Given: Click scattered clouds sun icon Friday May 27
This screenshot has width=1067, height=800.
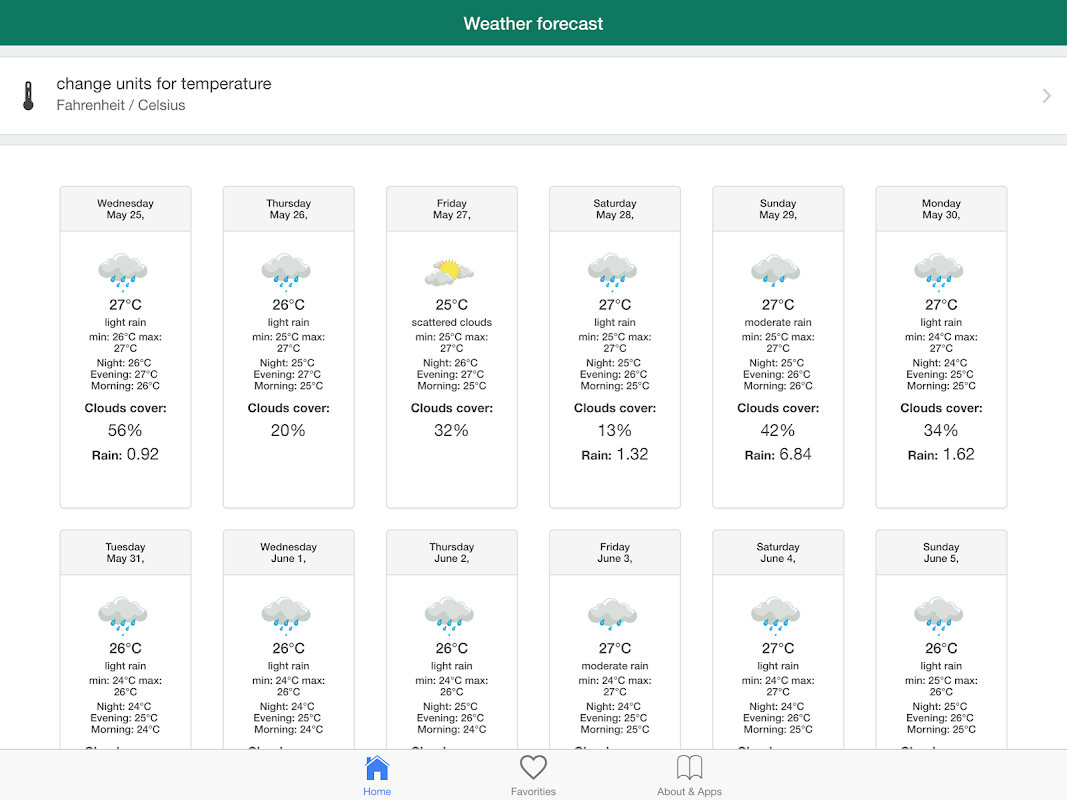Looking at the screenshot, I should tap(449, 272).
